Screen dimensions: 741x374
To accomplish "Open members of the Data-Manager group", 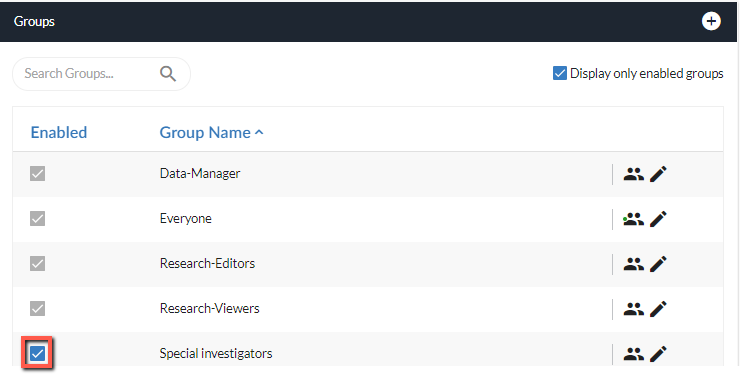I will [634, 174].
